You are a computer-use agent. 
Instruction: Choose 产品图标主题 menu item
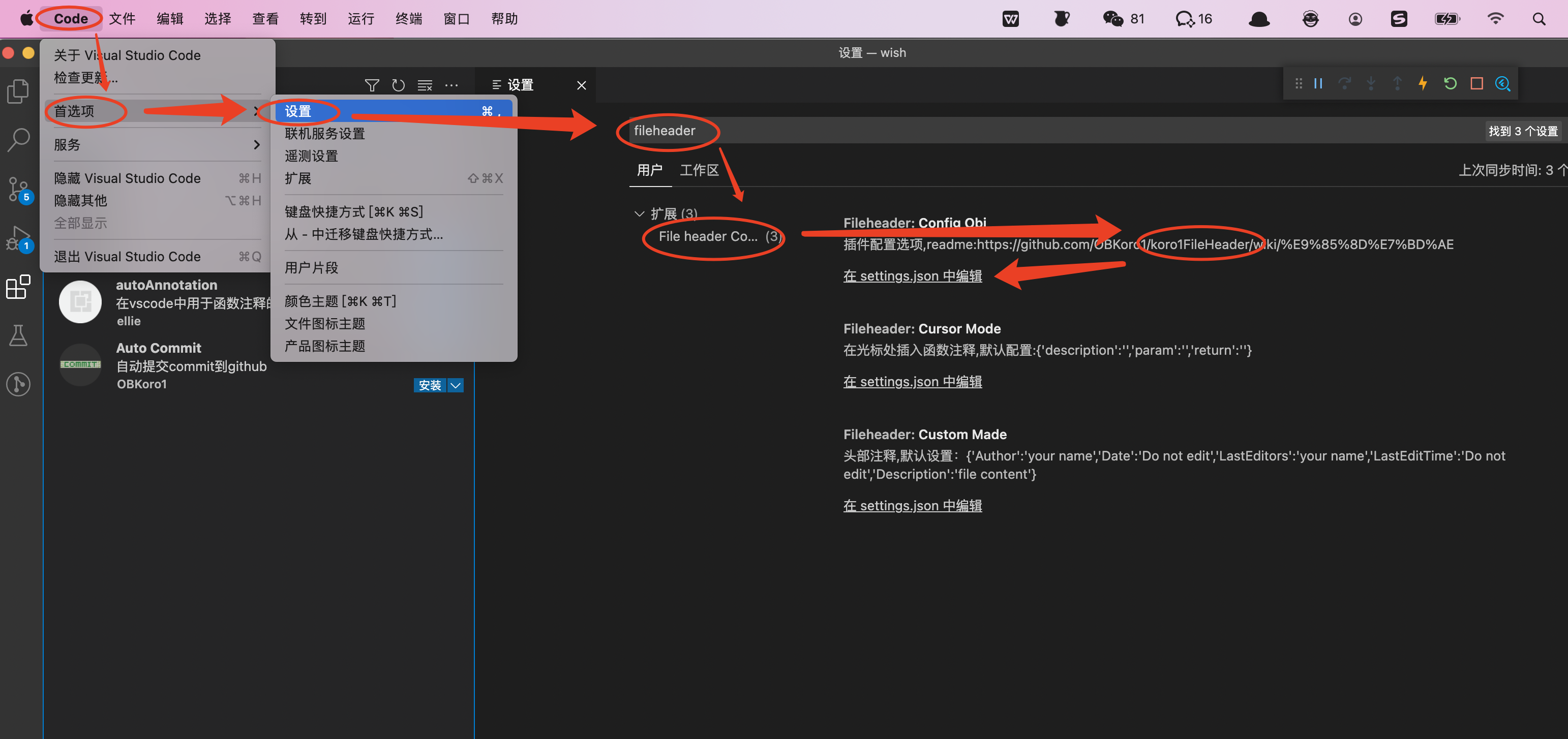(393, 346)
